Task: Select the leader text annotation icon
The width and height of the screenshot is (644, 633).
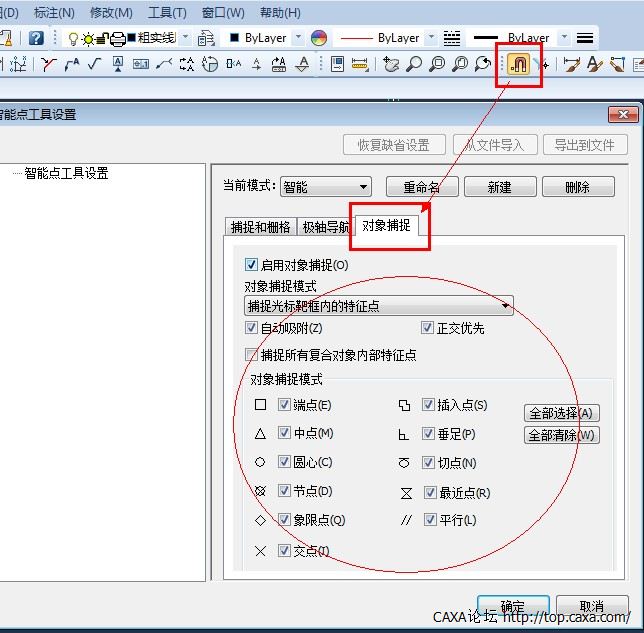Action: (x=72, y=64)
